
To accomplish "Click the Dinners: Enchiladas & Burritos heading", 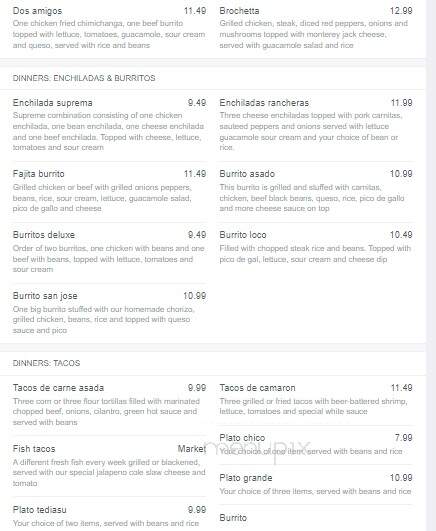I will 84,78.
